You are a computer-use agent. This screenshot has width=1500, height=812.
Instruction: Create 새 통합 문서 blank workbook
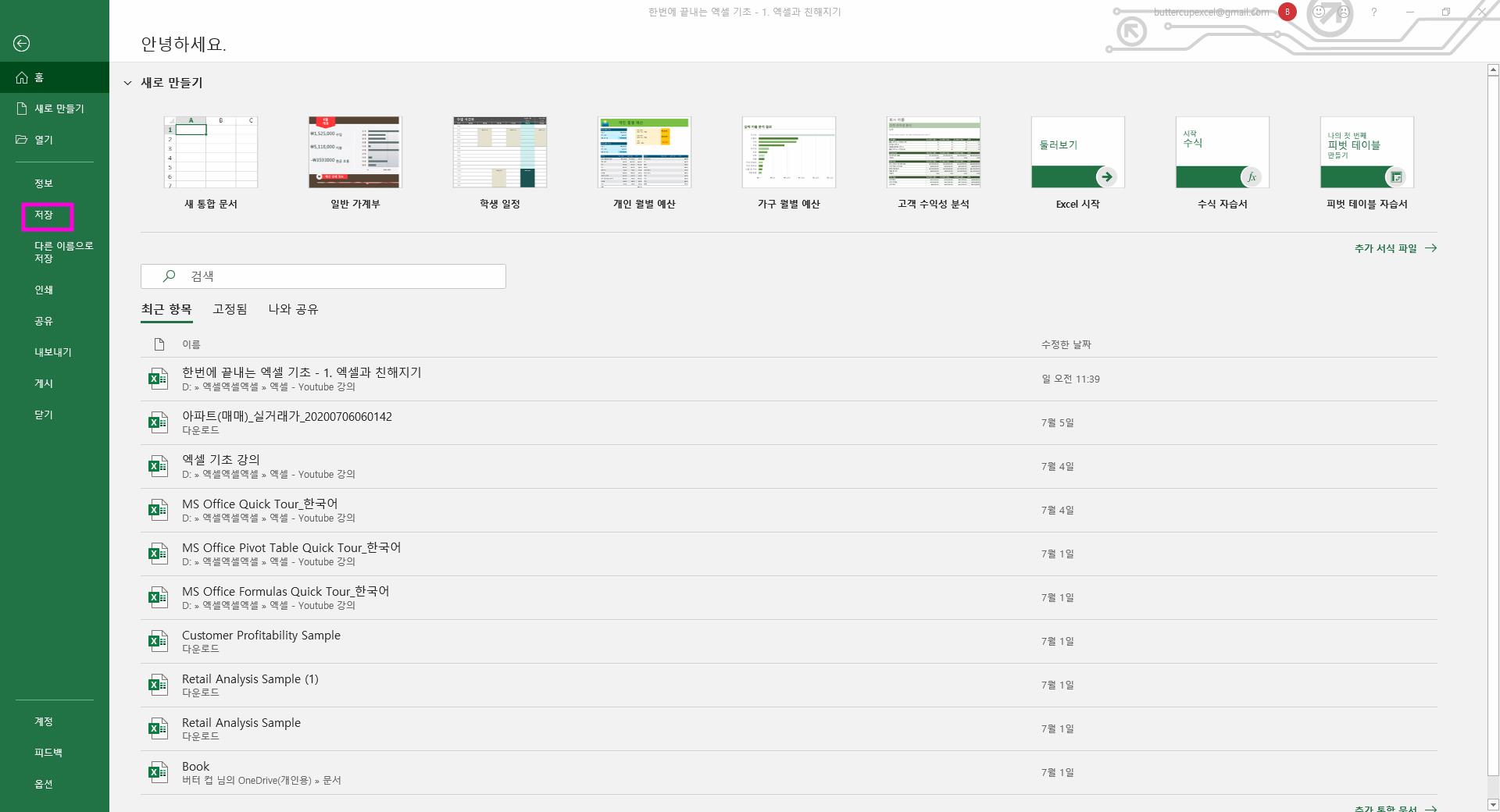point(211,164)
